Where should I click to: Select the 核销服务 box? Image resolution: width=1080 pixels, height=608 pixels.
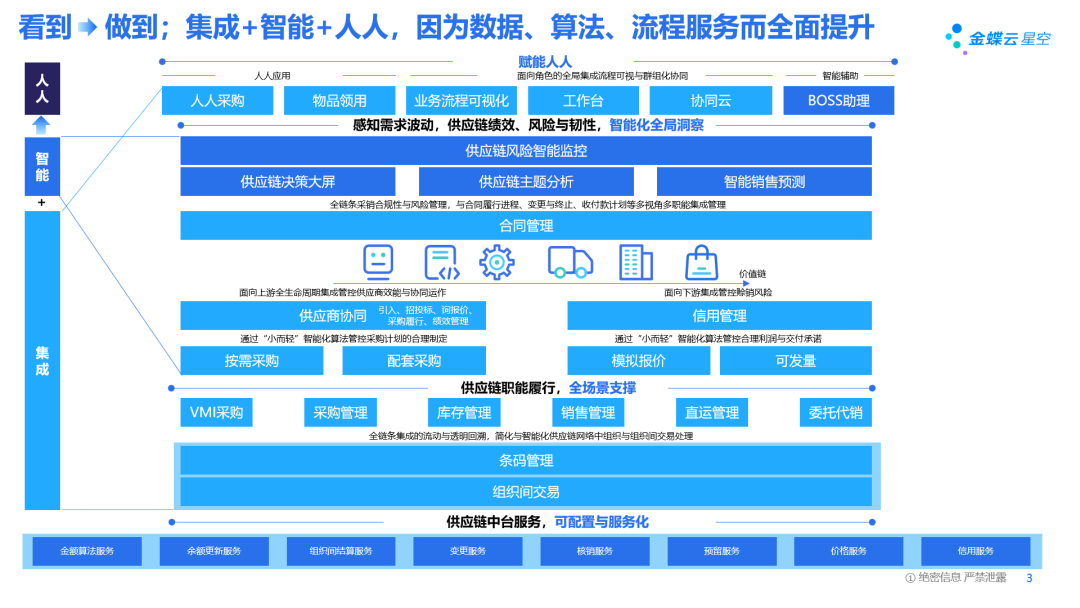click(595, 551)
